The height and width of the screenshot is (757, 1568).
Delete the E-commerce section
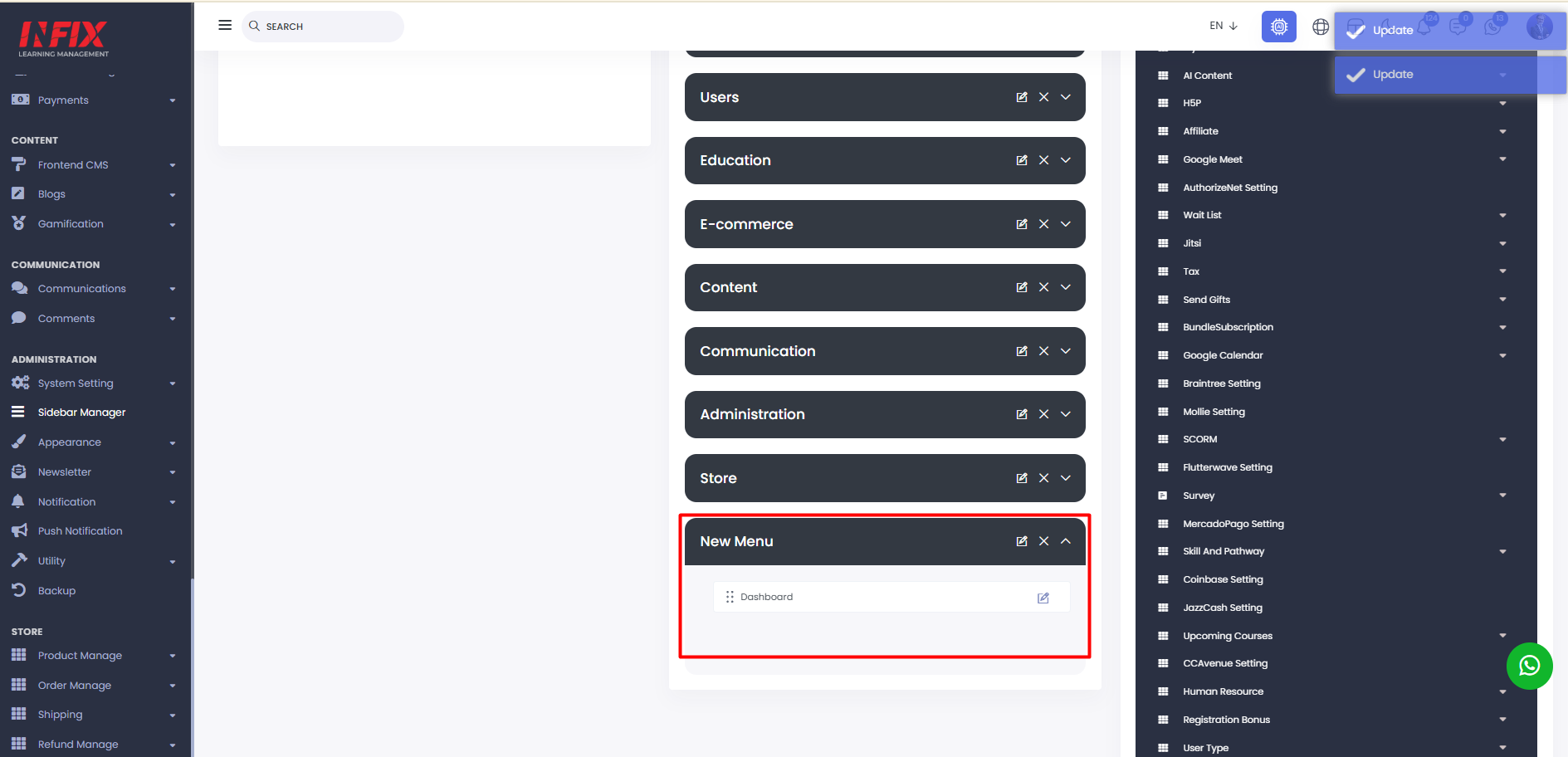(x=1044, y=224)
